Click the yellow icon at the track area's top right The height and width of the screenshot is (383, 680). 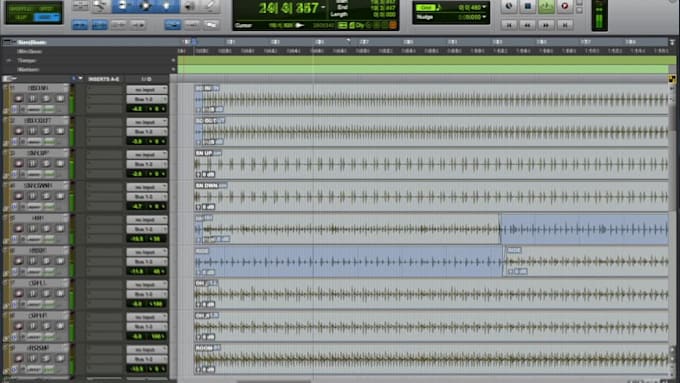[672, 79]
